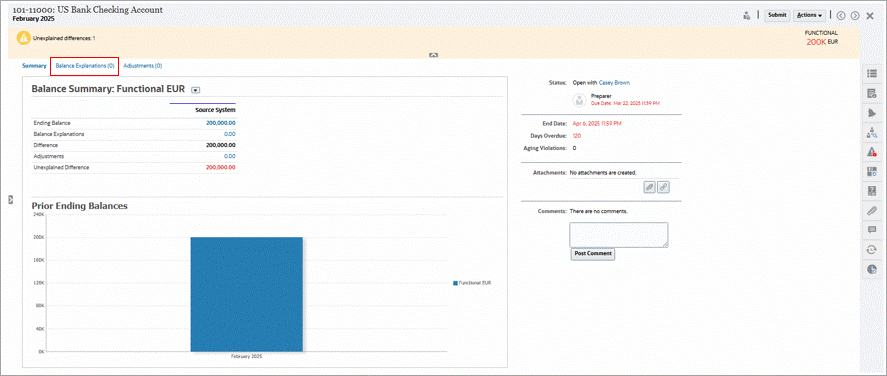The height and width of the screenshot is (376, 887).
Task: Click the '101-11000: US Bank Checking Account' title
Action: (x=88, y=10)
